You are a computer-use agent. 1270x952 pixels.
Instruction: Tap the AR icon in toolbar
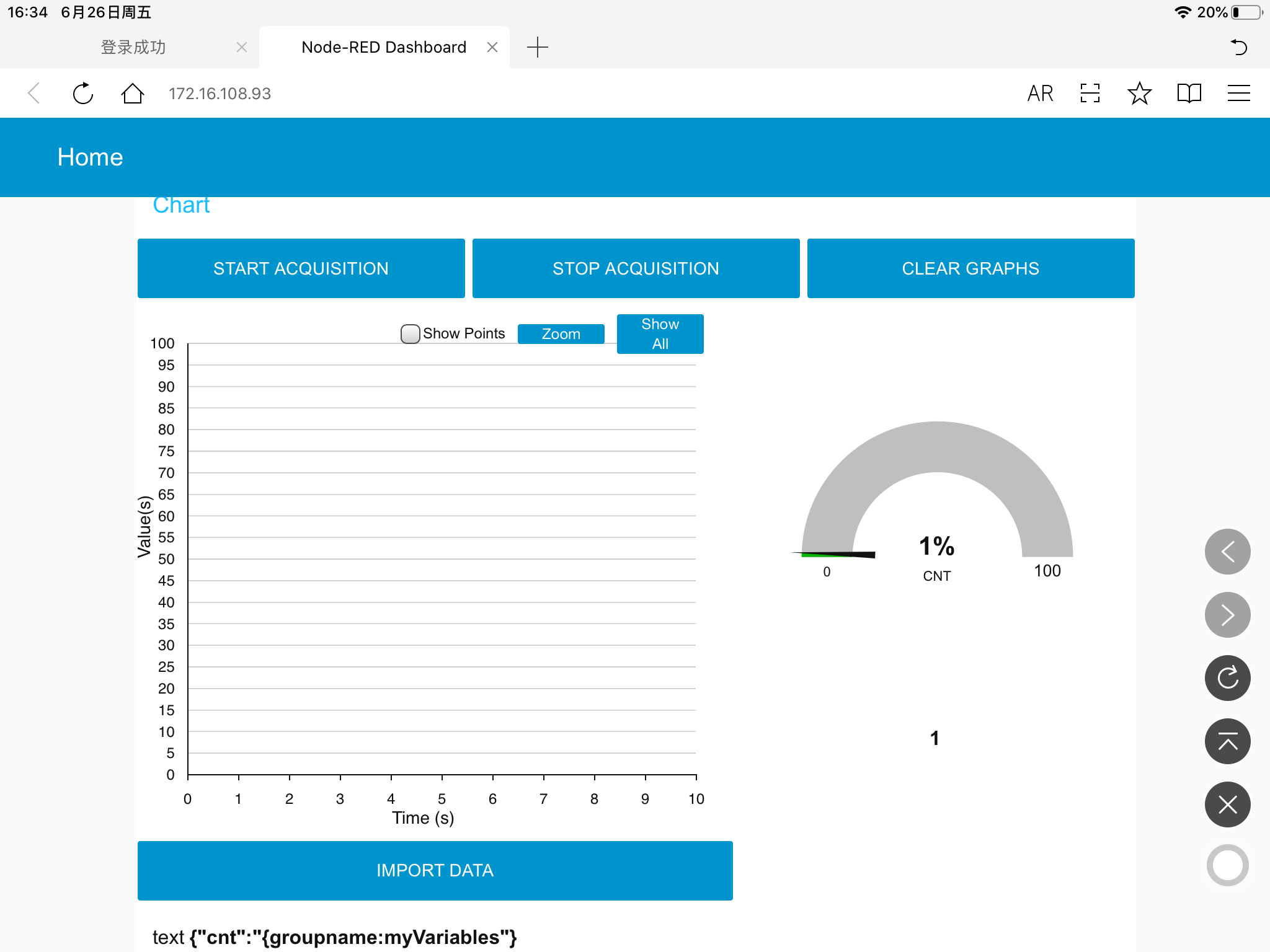click(x=1040, y=94)
